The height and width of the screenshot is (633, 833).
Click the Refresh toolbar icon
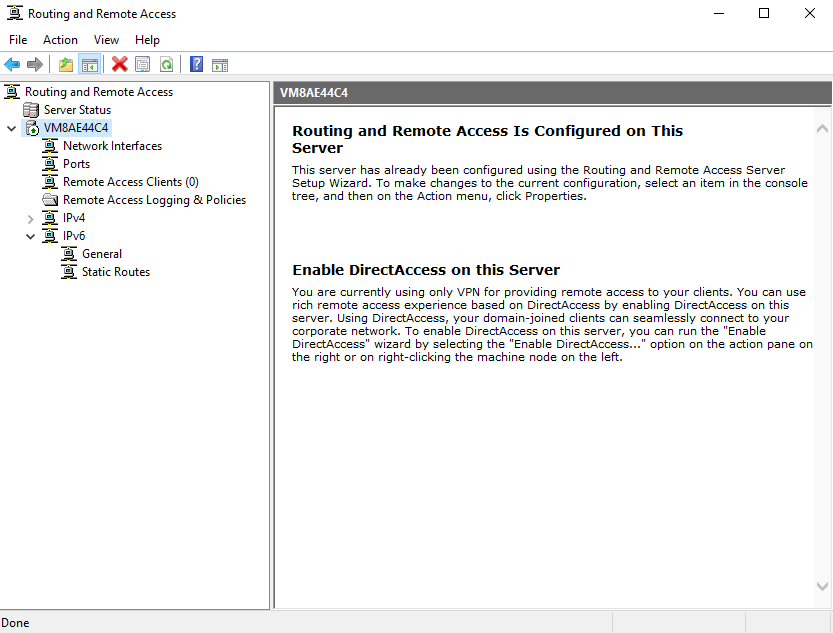tap(167, 65)
